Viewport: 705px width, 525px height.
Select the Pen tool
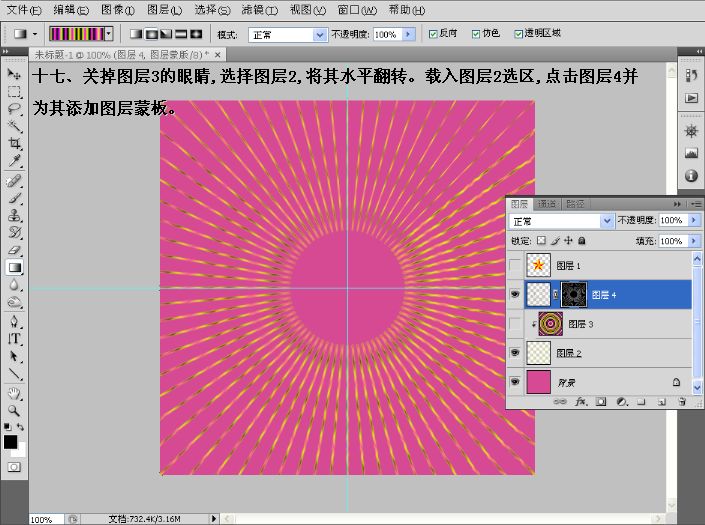(14, 321)
